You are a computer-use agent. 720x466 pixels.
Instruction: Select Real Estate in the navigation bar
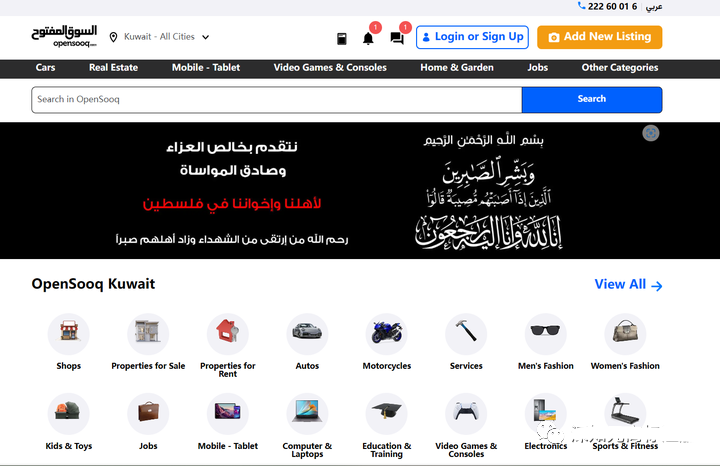pos(113,67)
